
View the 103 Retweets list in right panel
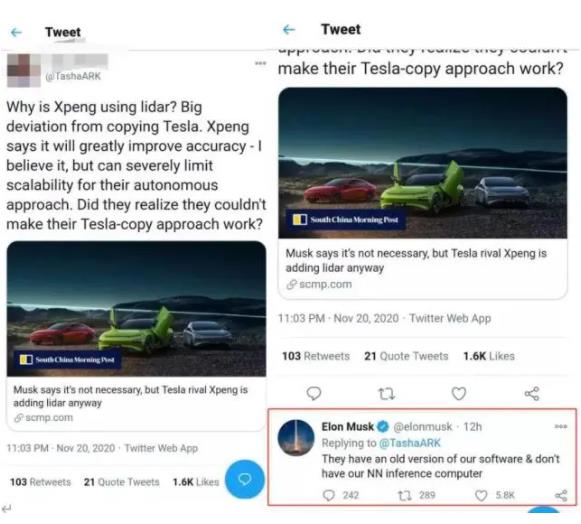(316, 356)
